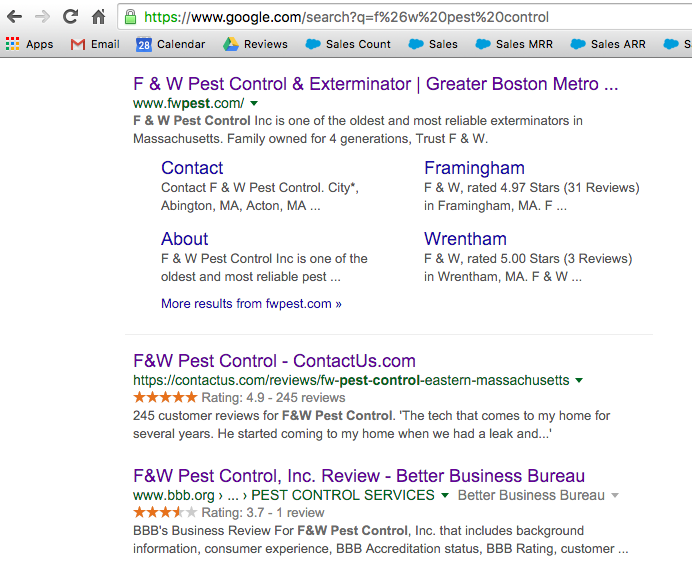692x570 pixels.
Task: Expand green dropdown after PEST CONTROL SERVICES
Action: pos(445,495)
